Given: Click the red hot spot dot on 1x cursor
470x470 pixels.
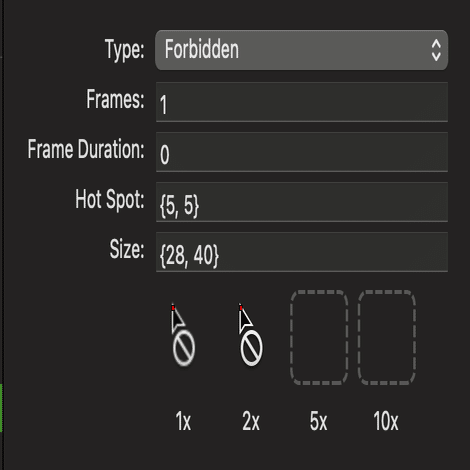Looking at the screenshot, I should tap(173, 308).
